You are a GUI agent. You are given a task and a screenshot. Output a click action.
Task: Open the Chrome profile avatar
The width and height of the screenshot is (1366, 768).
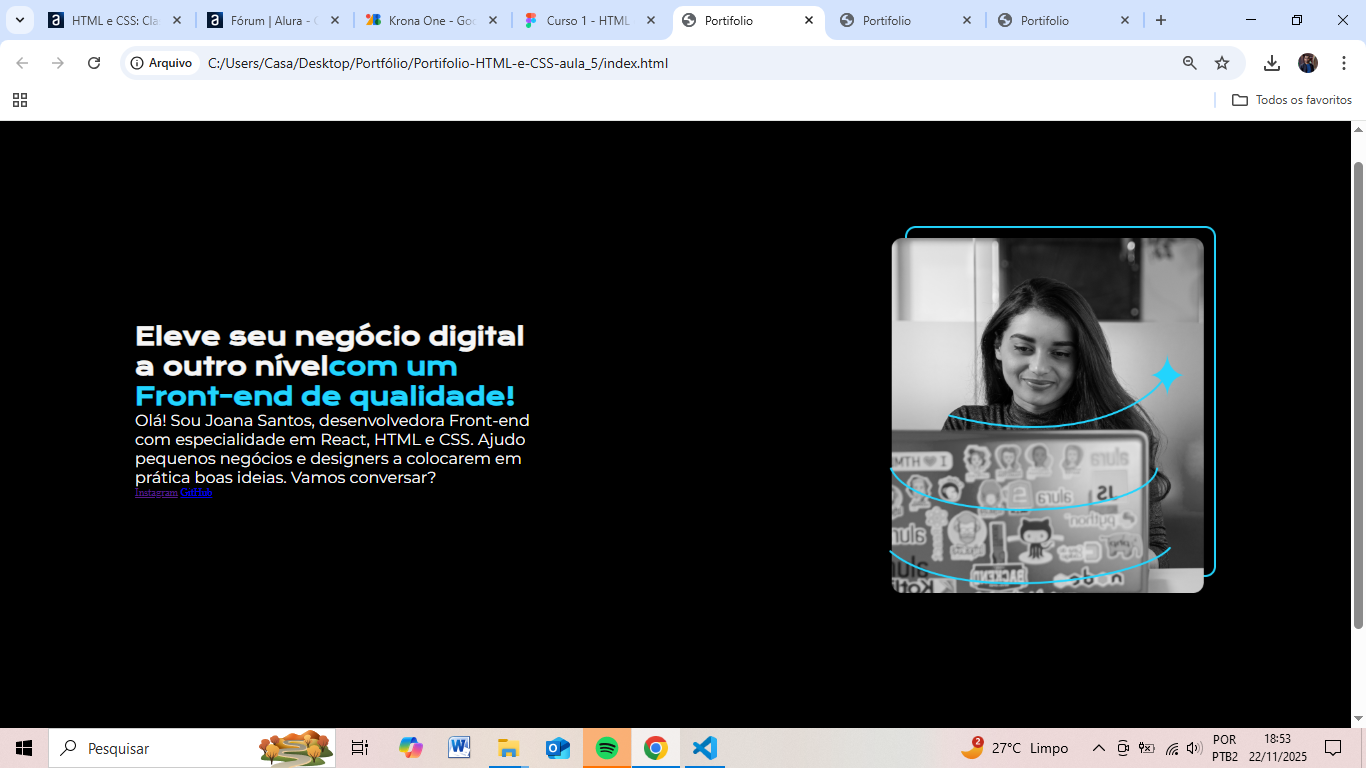(x=1308, y=63)
